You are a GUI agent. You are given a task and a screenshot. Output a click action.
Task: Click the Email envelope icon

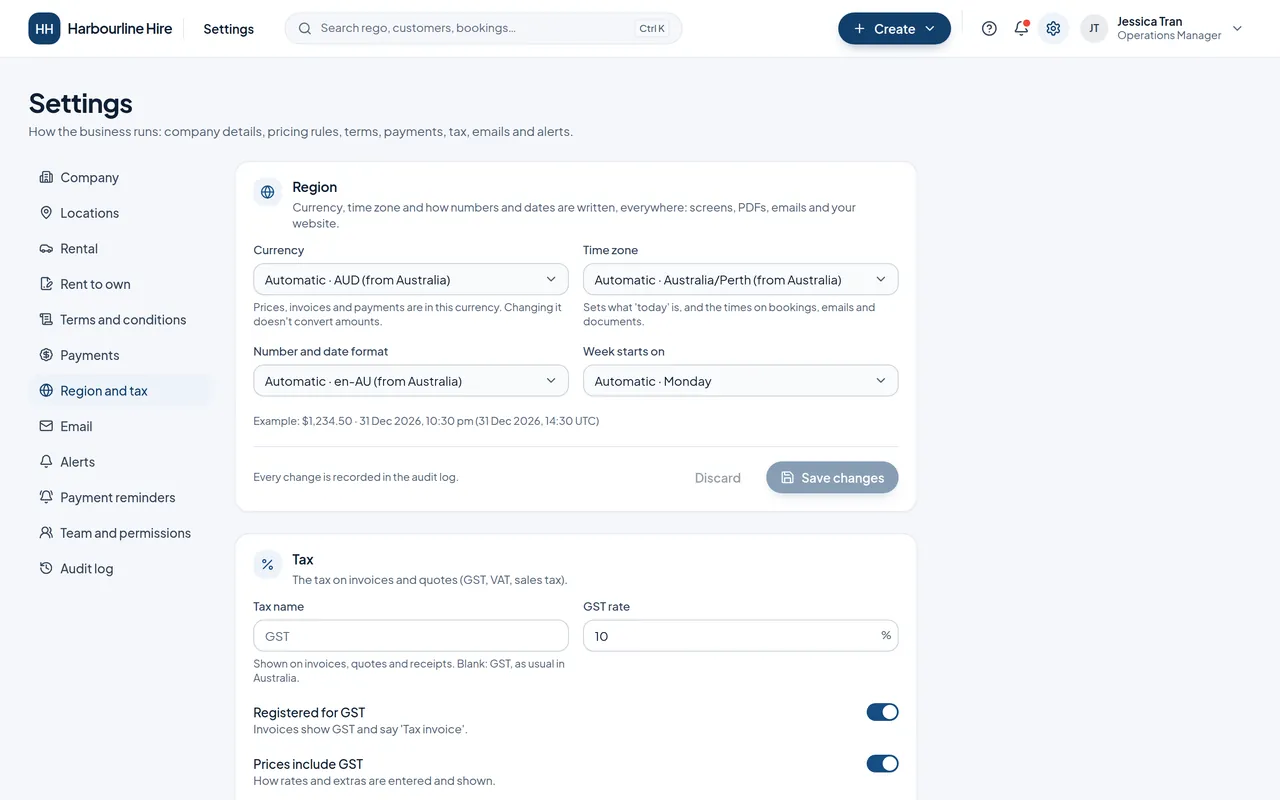(46, 426)
